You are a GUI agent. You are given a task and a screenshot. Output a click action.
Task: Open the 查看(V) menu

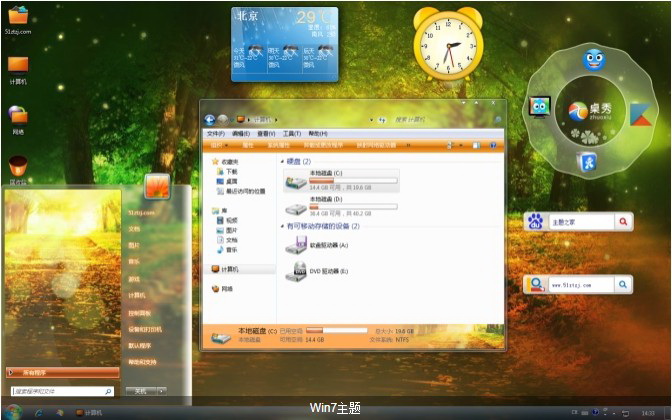coord(266,134)
